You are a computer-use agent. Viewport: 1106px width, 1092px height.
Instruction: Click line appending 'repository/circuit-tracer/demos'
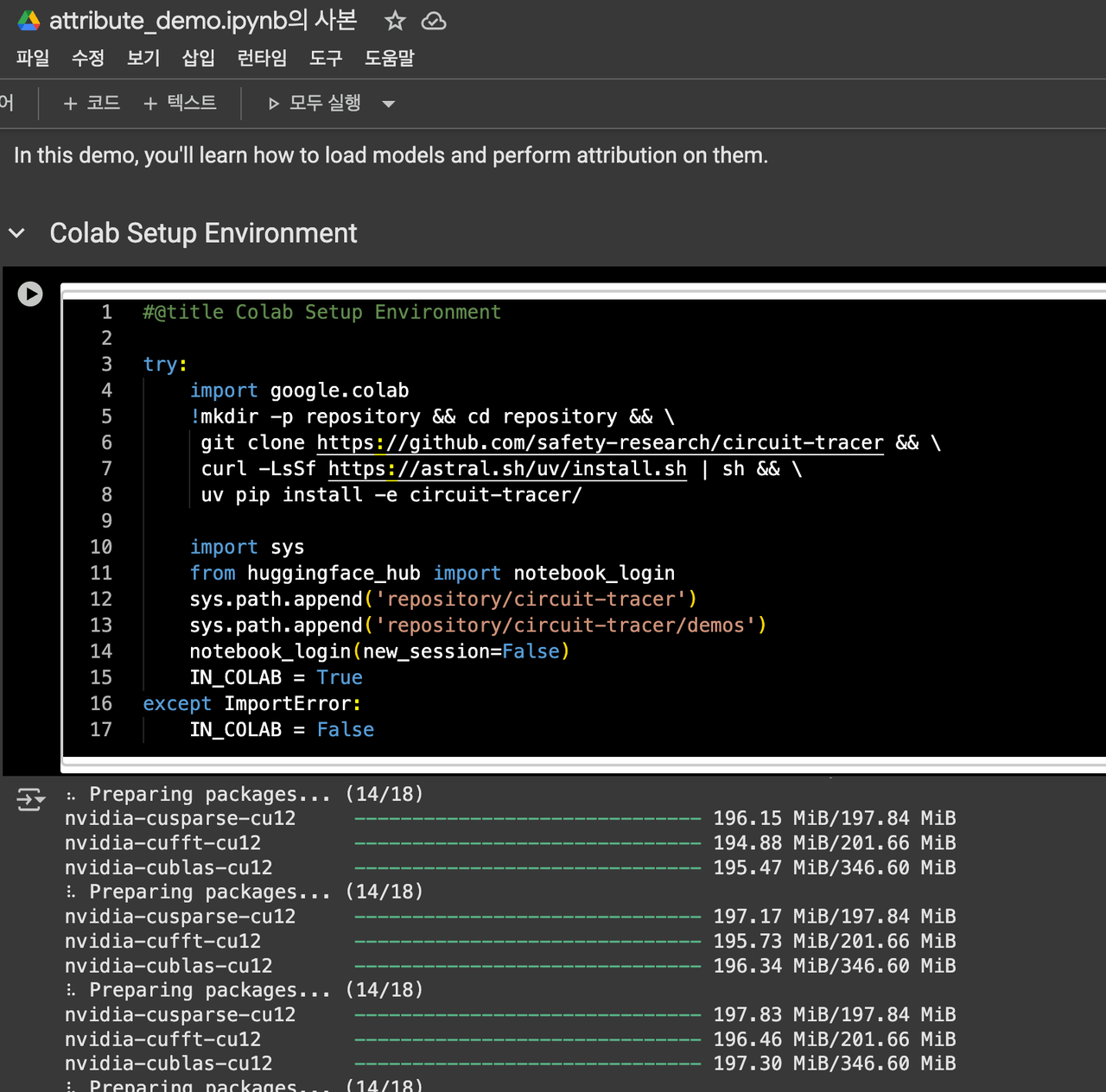(478, 625)
